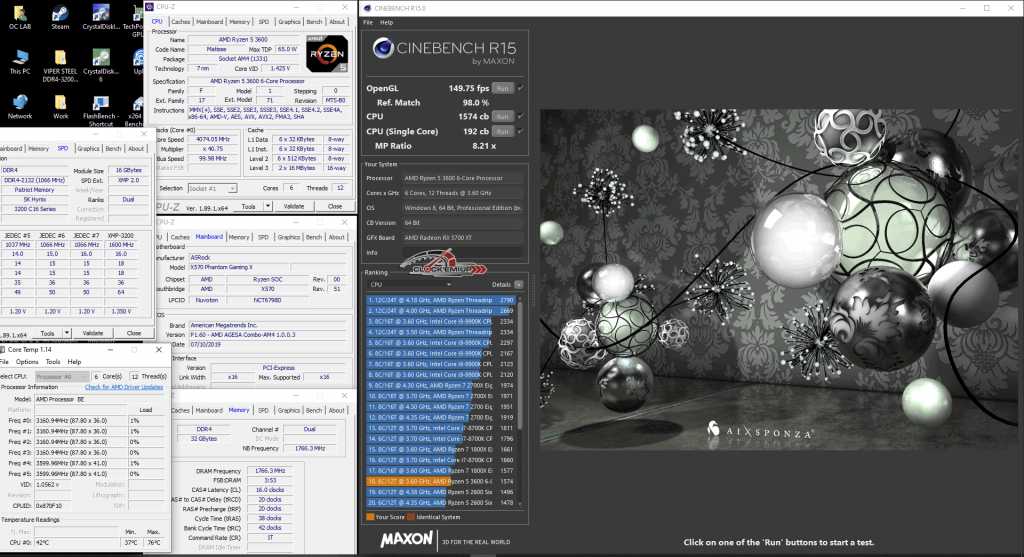Click Check for AMD Driver Updates link
Image resolution: width=1024 pixels, height=557 pixels.
click(123, 386)
